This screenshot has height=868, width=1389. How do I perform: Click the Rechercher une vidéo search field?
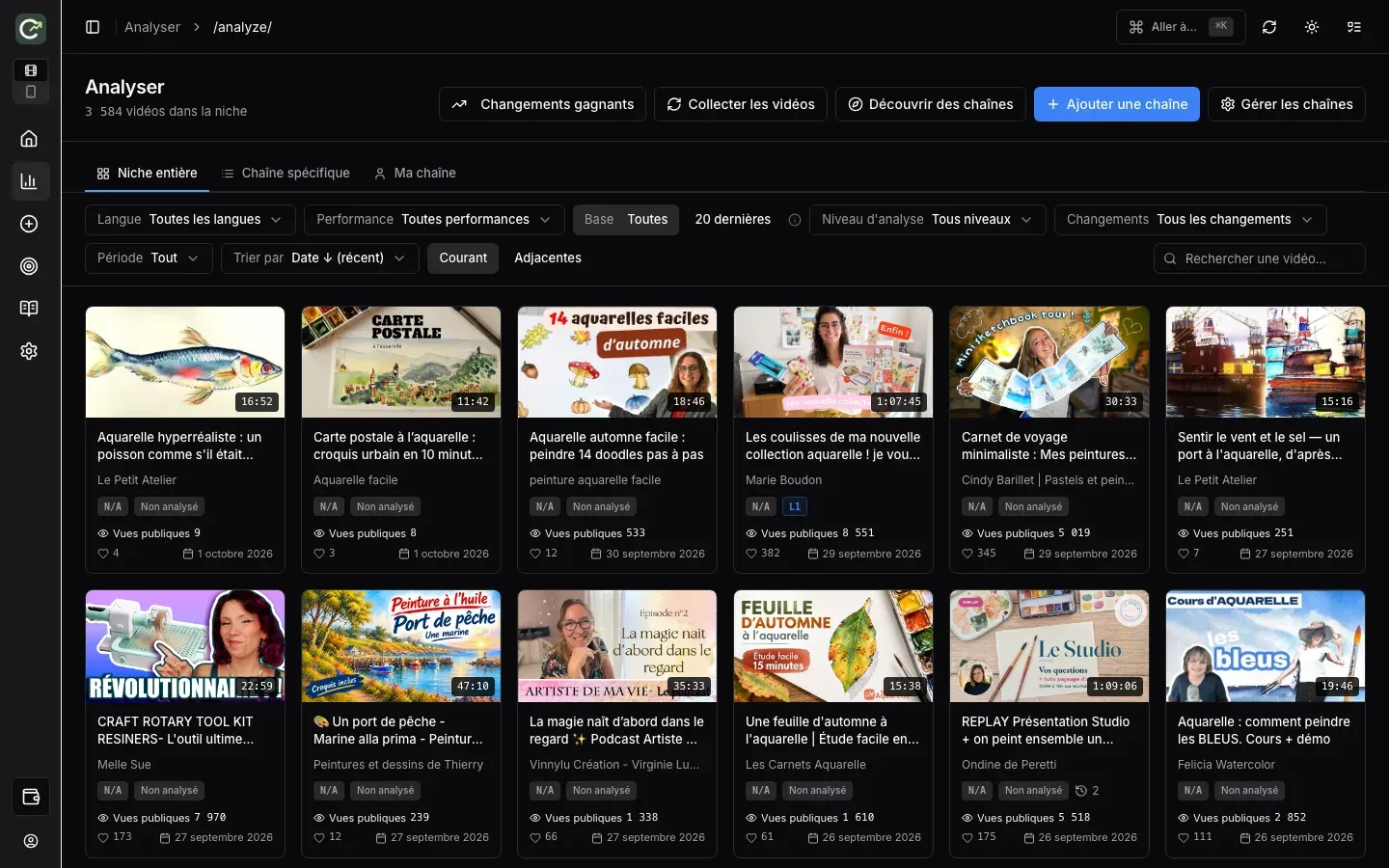click(x=1260, y=258)
